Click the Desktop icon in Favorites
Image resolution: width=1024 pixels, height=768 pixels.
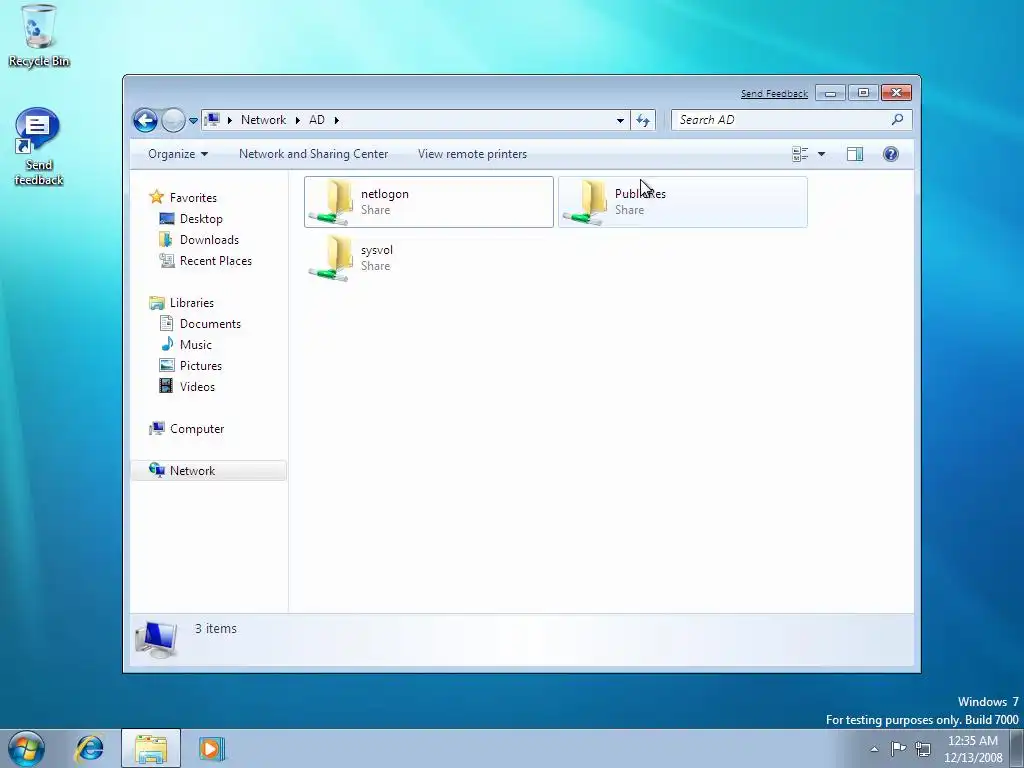point(167,219)
